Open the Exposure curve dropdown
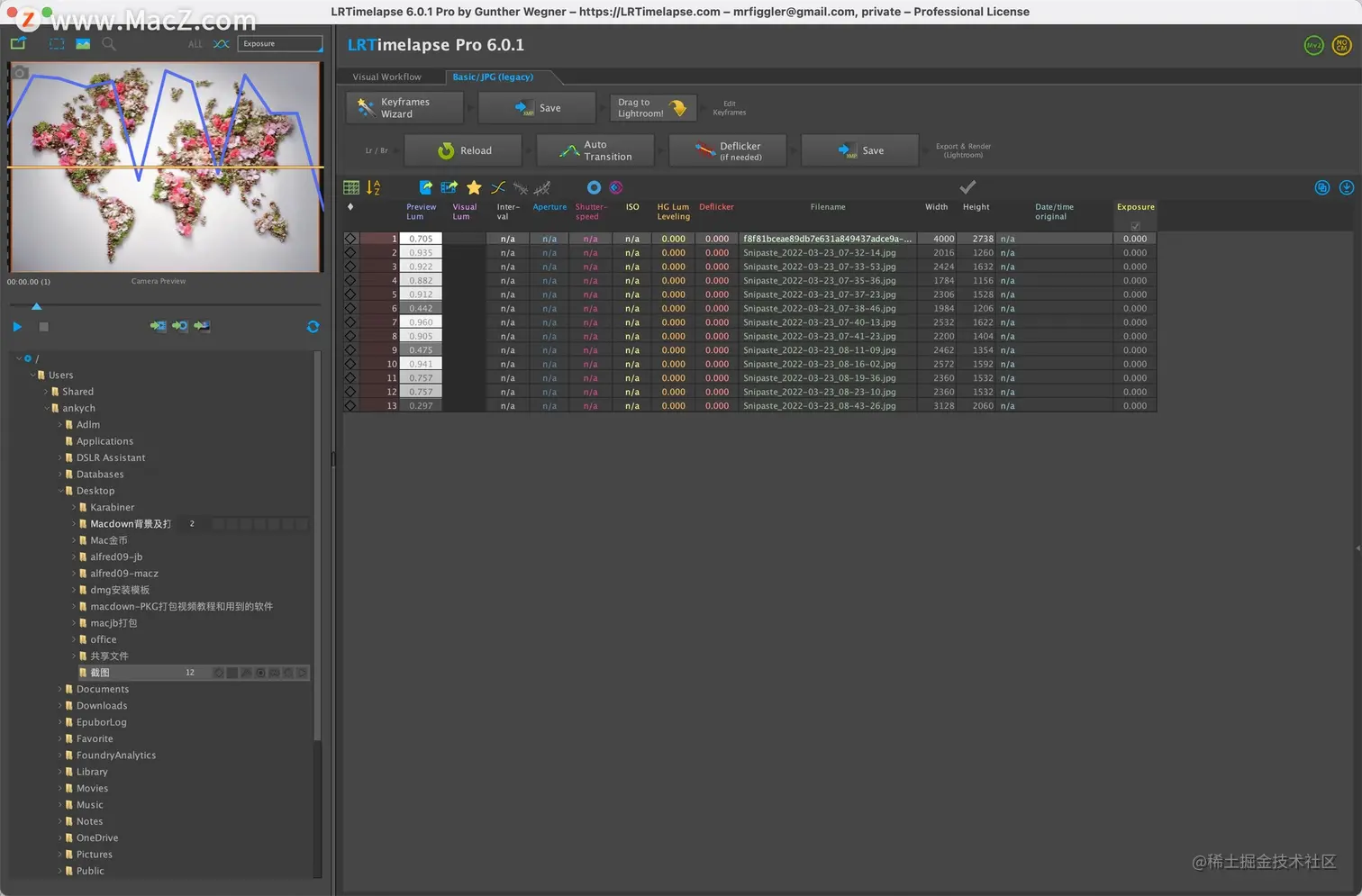 tap(279, 43)
